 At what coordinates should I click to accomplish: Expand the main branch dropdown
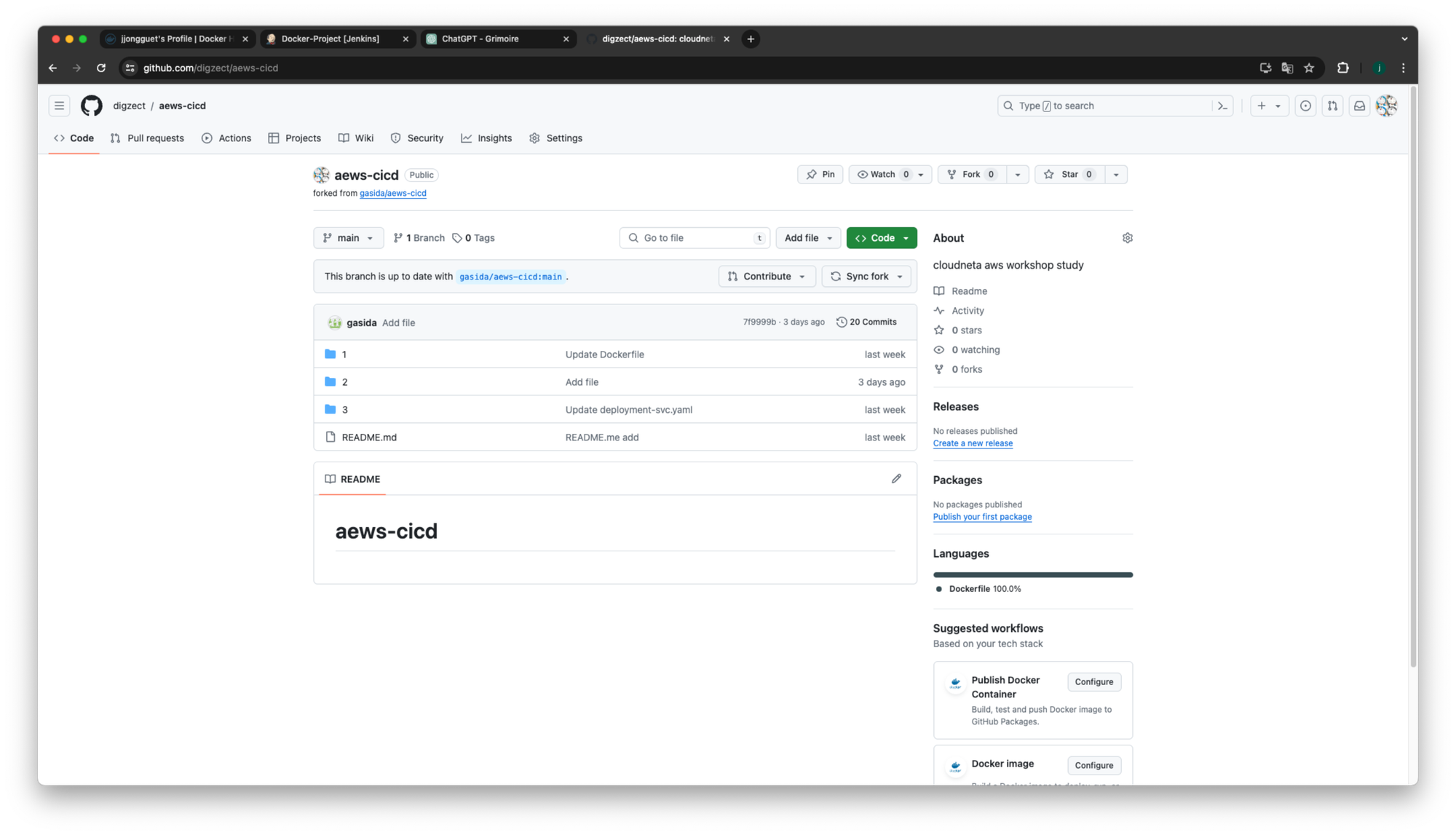pos(348,238)
